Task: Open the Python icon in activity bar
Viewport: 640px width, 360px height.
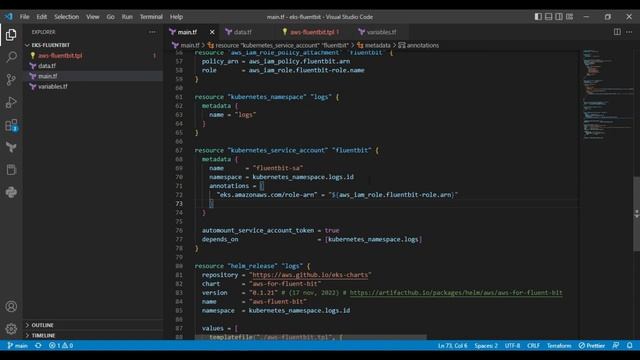Action: 11,192
